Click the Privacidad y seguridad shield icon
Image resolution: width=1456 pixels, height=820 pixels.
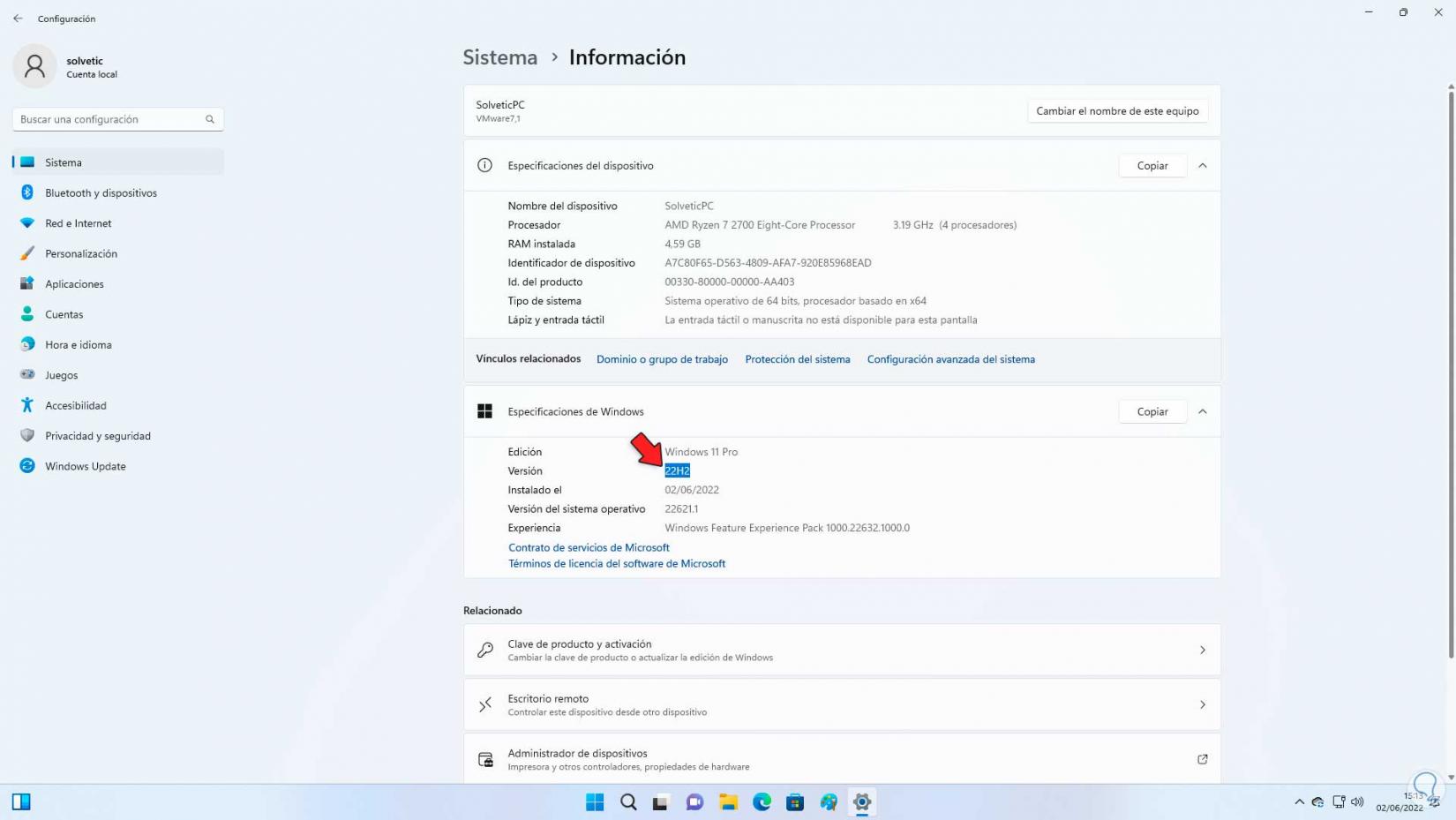click(27, 436)
